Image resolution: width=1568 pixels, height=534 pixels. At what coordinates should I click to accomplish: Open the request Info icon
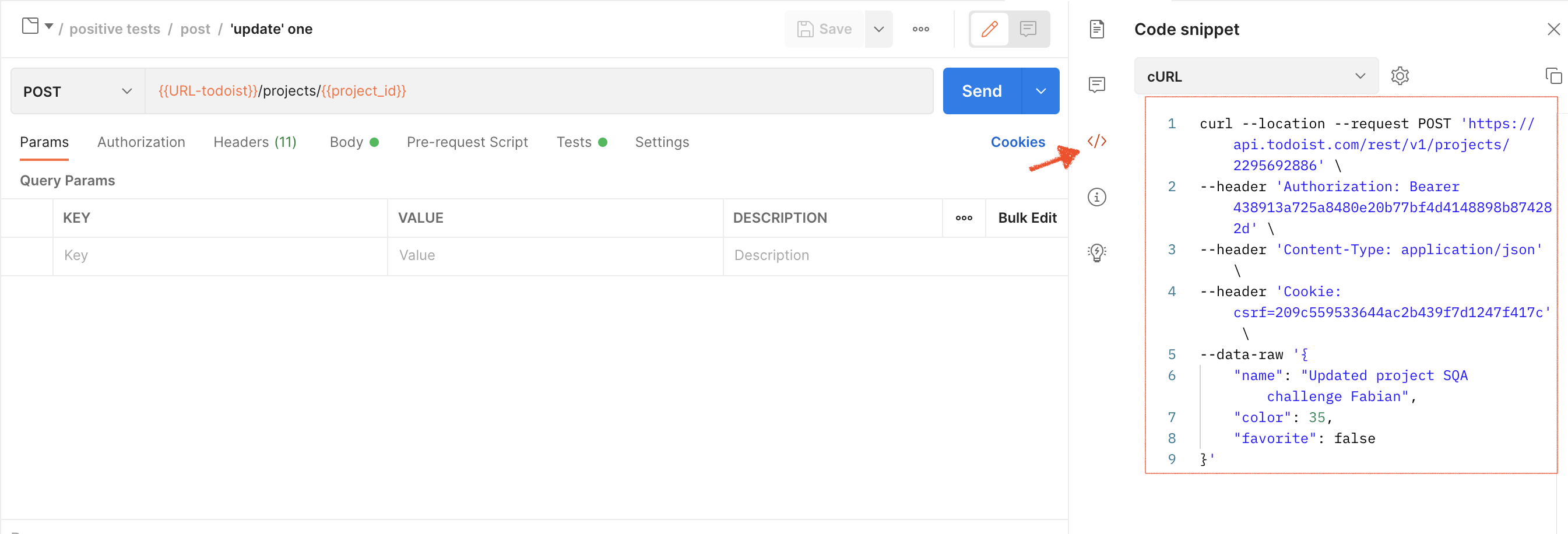[x=1096, y=197]
